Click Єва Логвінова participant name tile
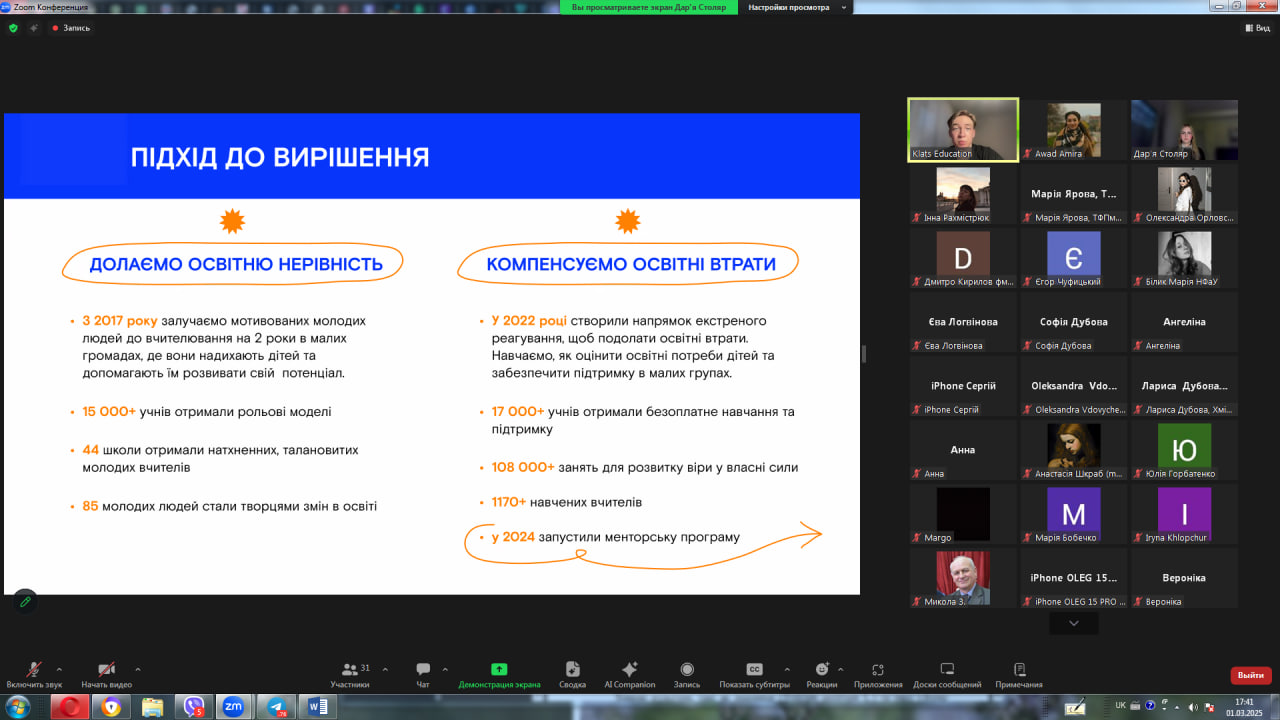 point(963,322)
